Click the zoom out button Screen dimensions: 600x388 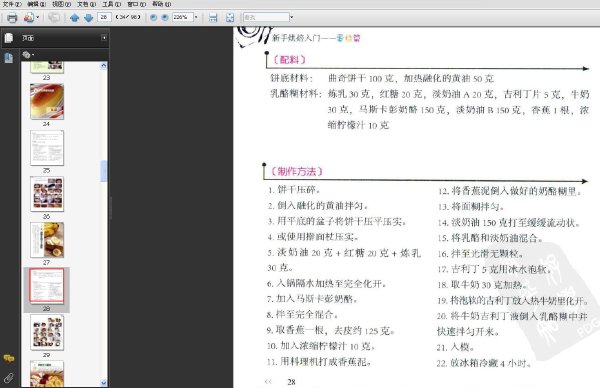click(x=153, y=17)
